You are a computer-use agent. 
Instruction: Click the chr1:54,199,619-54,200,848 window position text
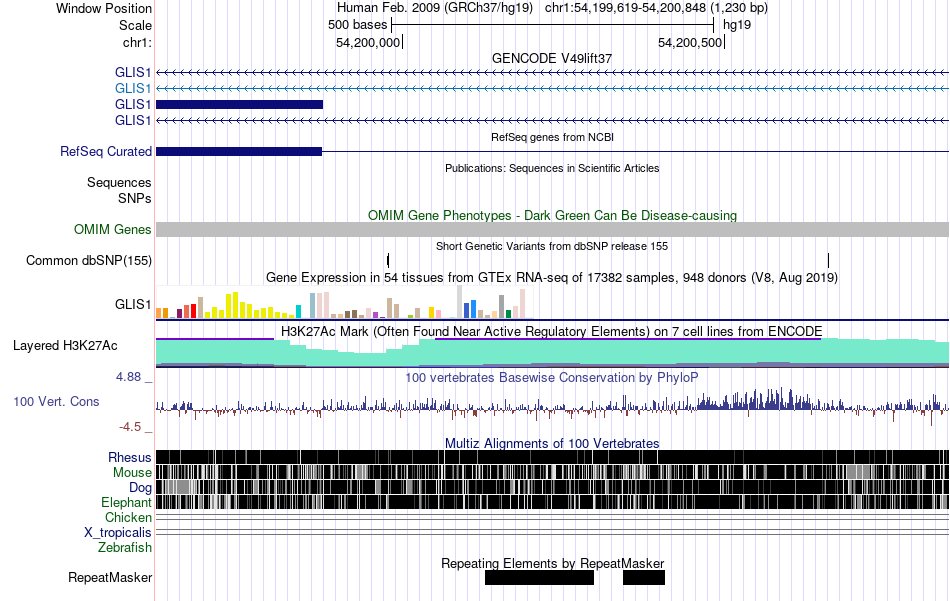point(656,8)
